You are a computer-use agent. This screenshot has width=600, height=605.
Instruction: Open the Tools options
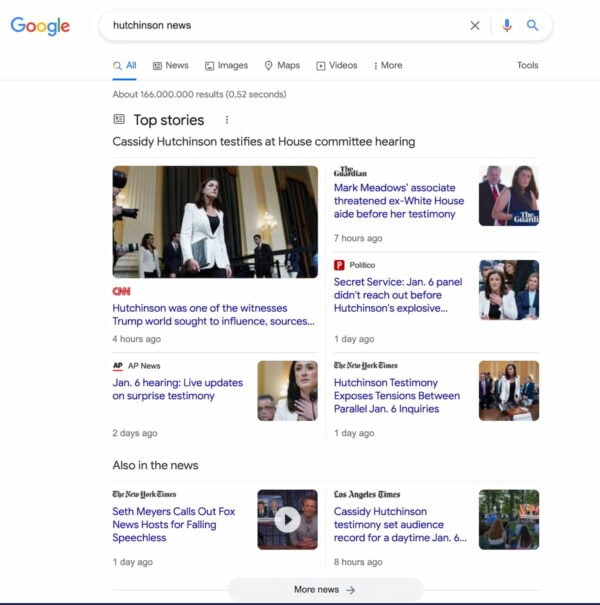click(x=527, y=66)
